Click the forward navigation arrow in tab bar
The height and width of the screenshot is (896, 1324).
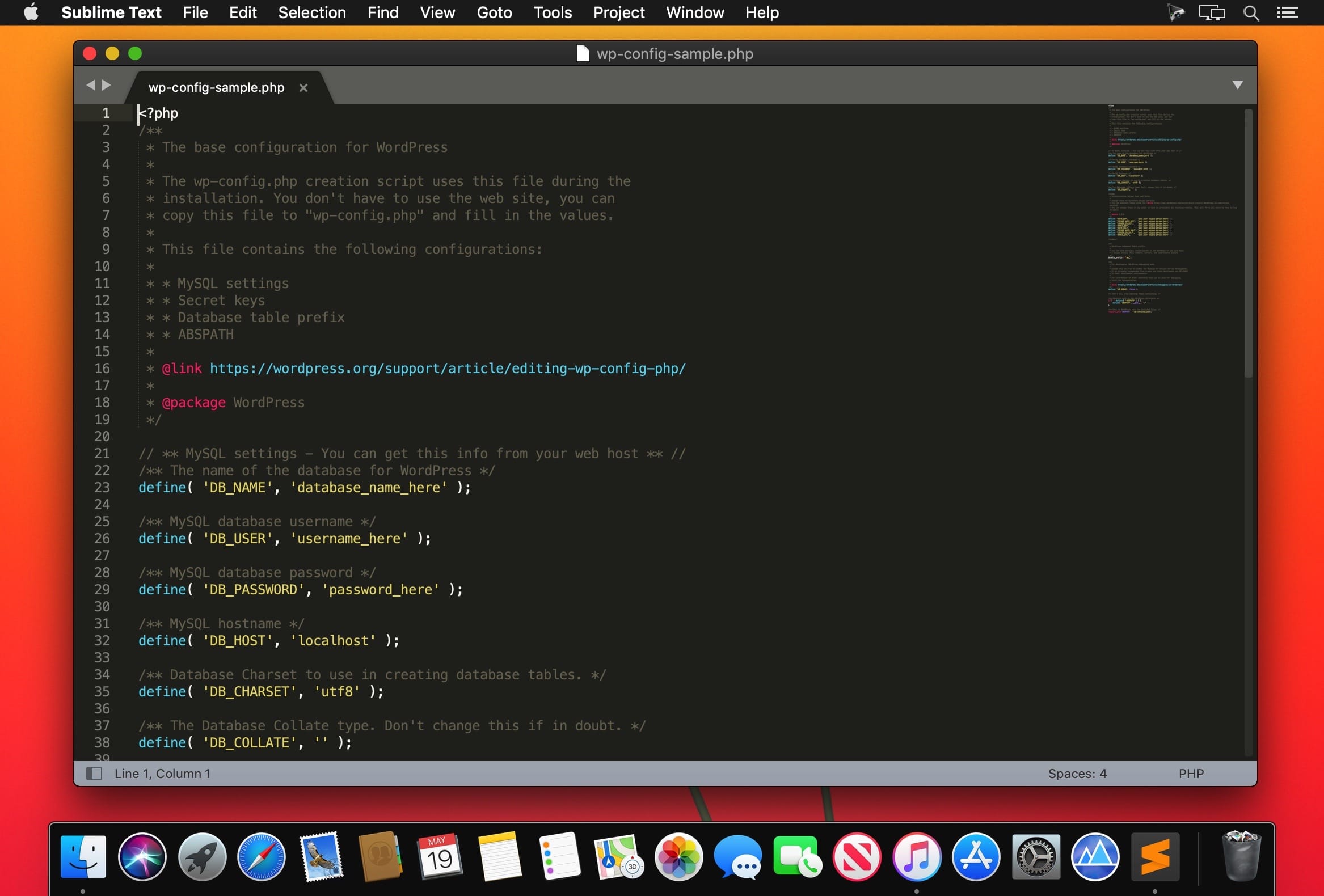pyautogui.click(x=107, y=84)
